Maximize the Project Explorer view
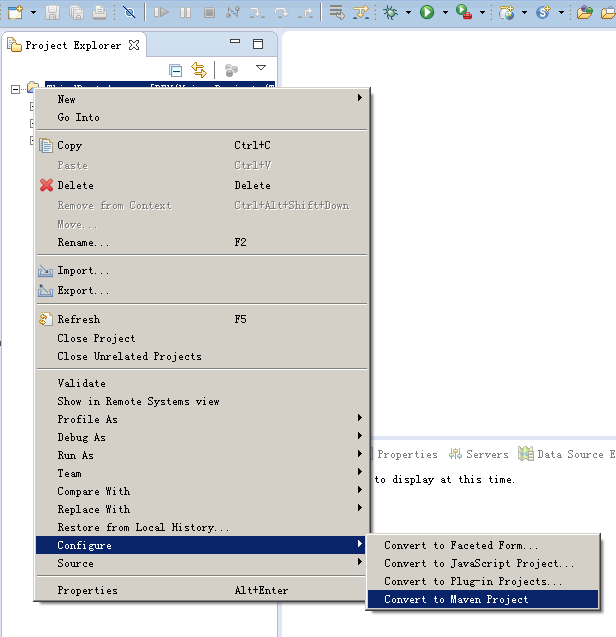 258,44
